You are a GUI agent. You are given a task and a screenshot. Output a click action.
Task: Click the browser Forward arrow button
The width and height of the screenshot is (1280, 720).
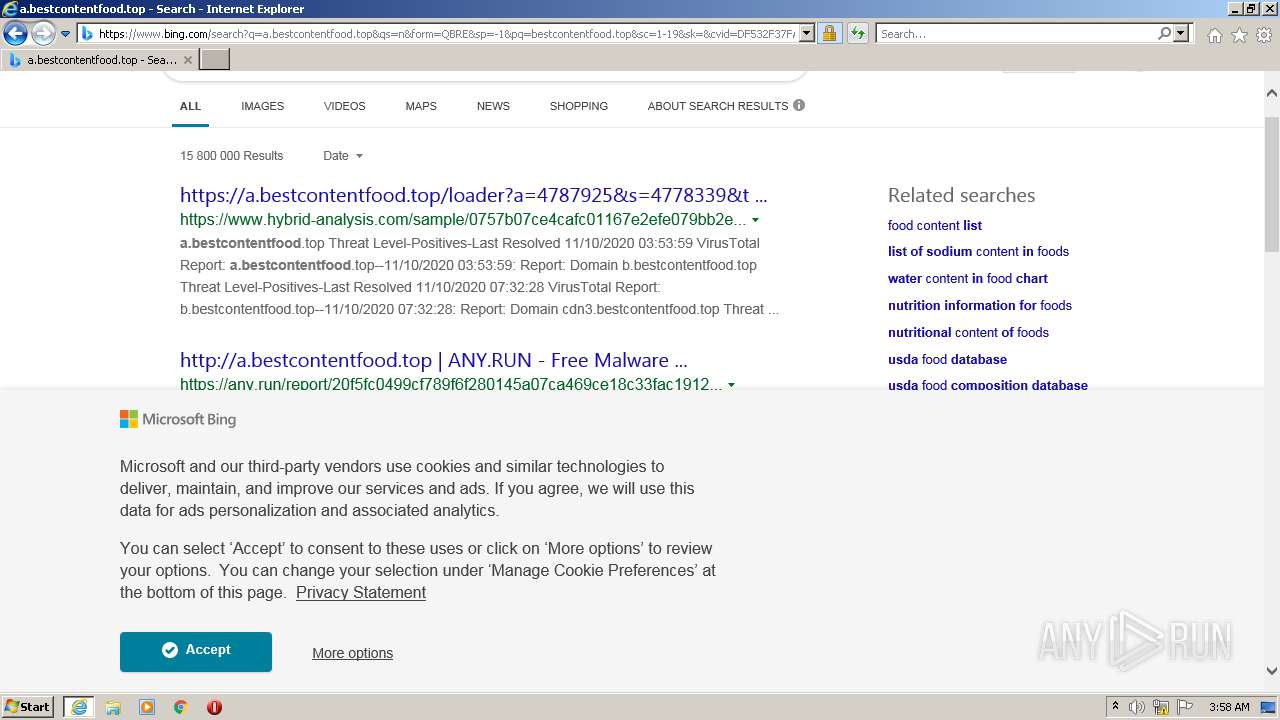point(43,34)
